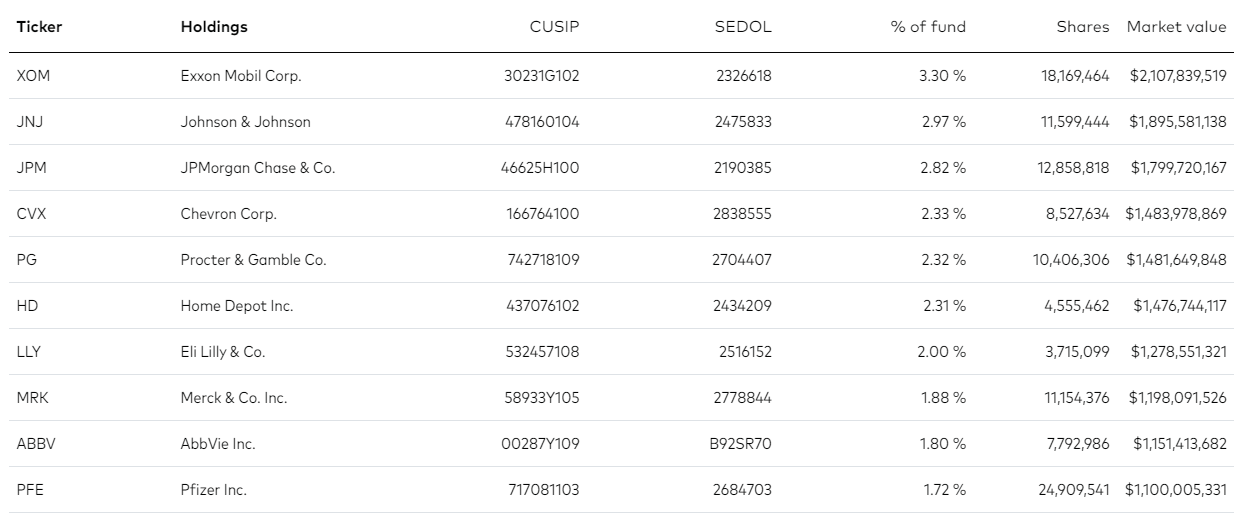Click the Pfizer Inc. holding name

(214, 490)
